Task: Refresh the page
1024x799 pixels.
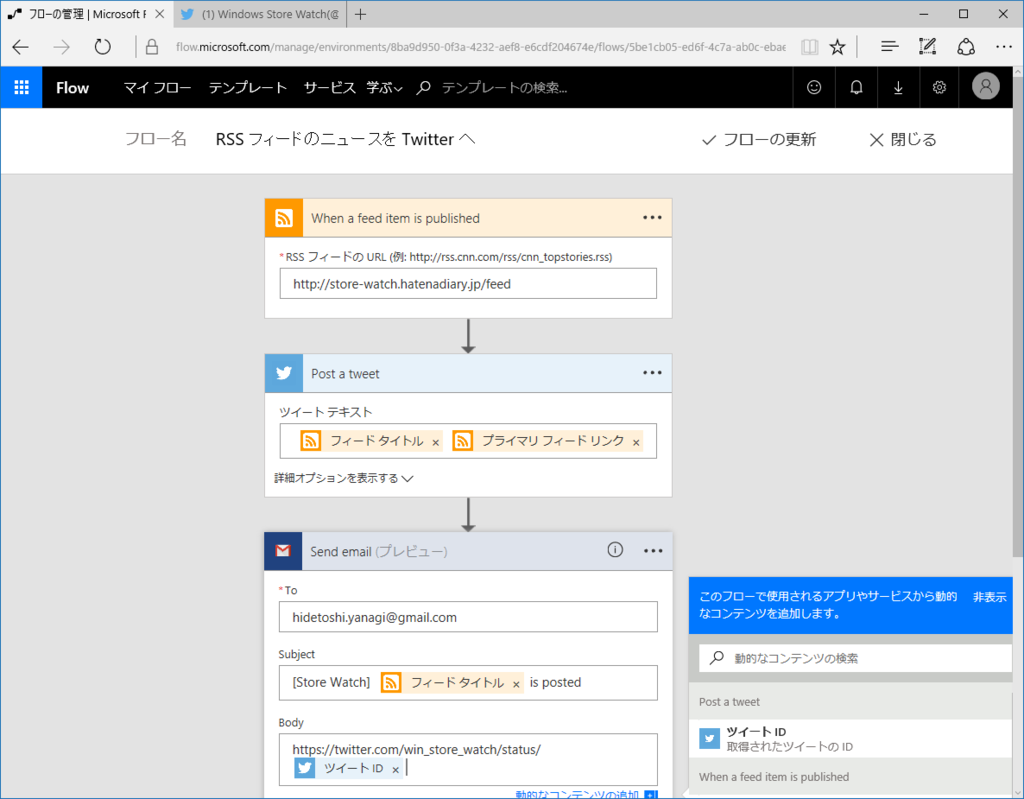Action: tap(103, 47)
